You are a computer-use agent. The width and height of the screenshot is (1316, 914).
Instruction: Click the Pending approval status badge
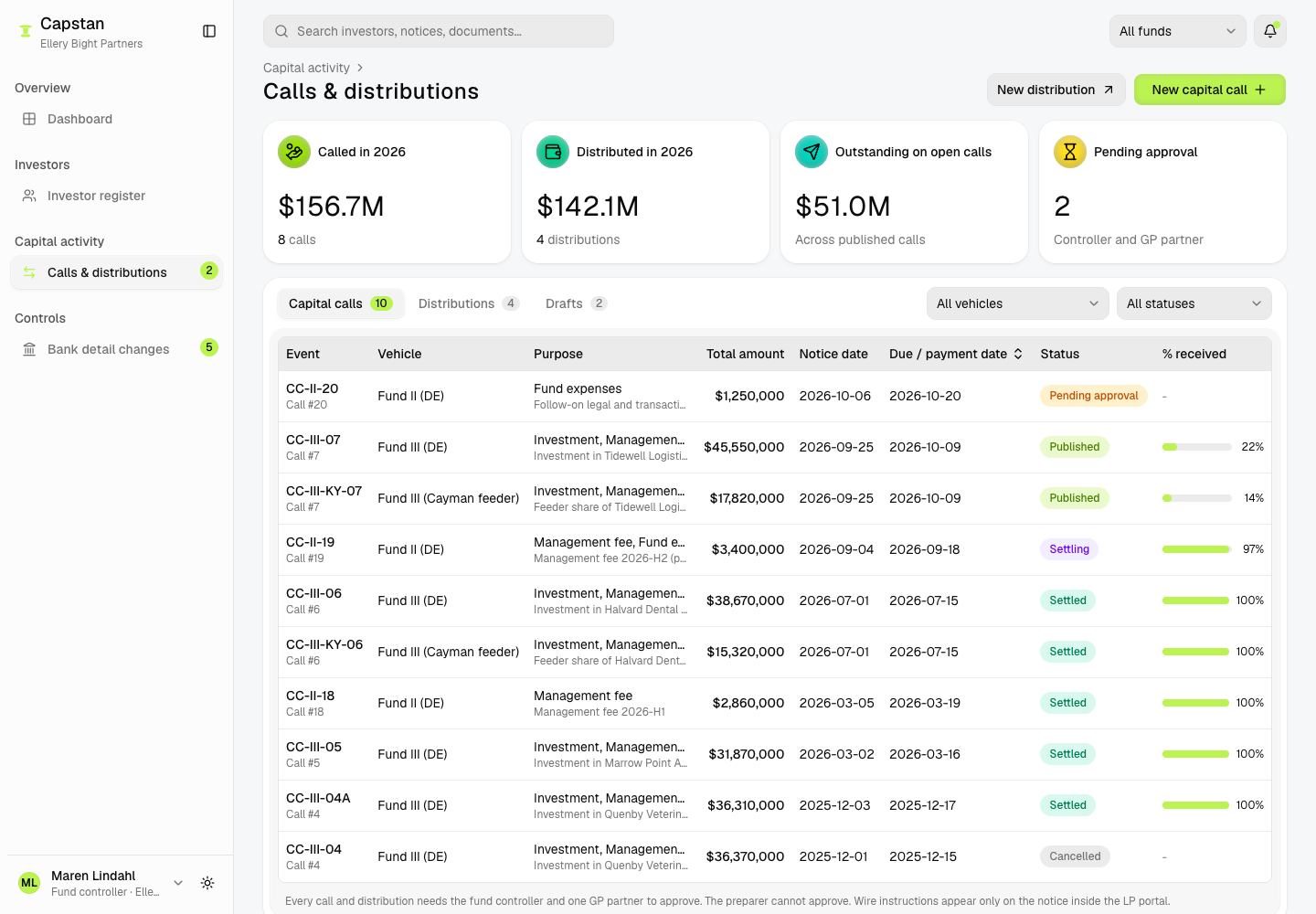pyautogui.click(x=1094, y=396)
